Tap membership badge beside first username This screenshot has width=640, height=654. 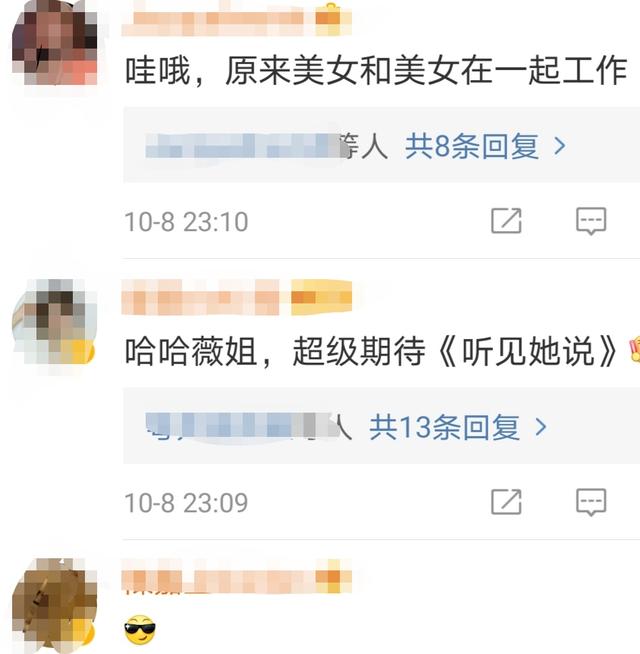coord(333,18)
